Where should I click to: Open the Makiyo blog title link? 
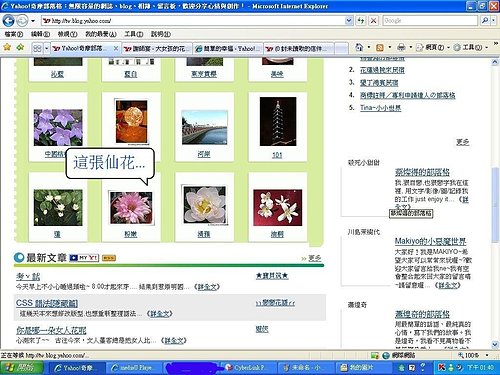[x=430, y=241]
